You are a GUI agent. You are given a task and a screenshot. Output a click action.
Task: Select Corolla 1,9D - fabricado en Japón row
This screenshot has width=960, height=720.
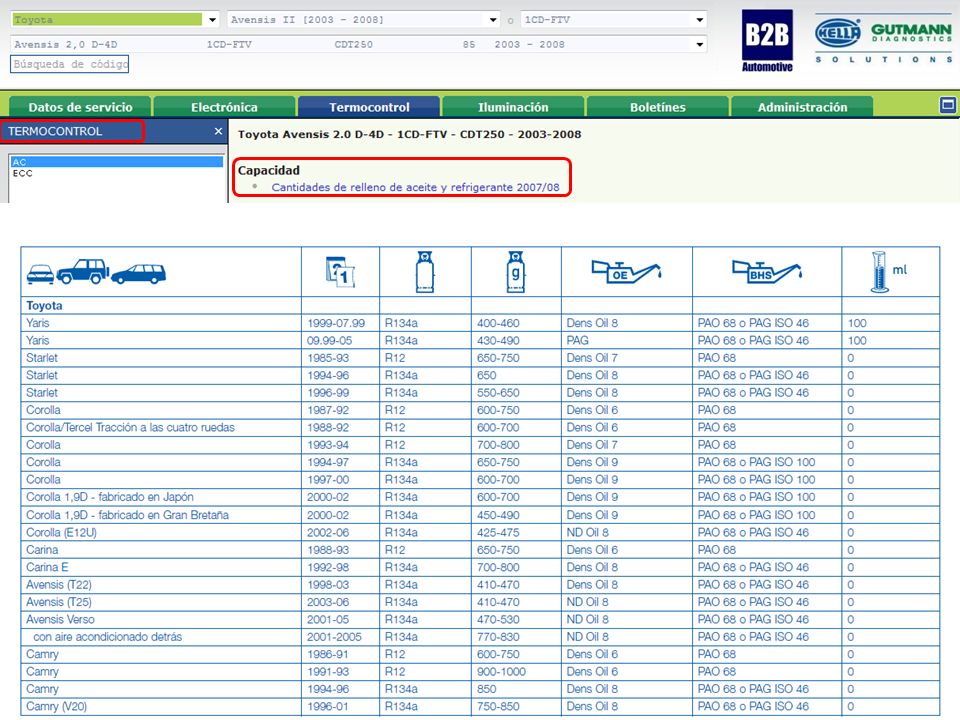tap(110, 497)
